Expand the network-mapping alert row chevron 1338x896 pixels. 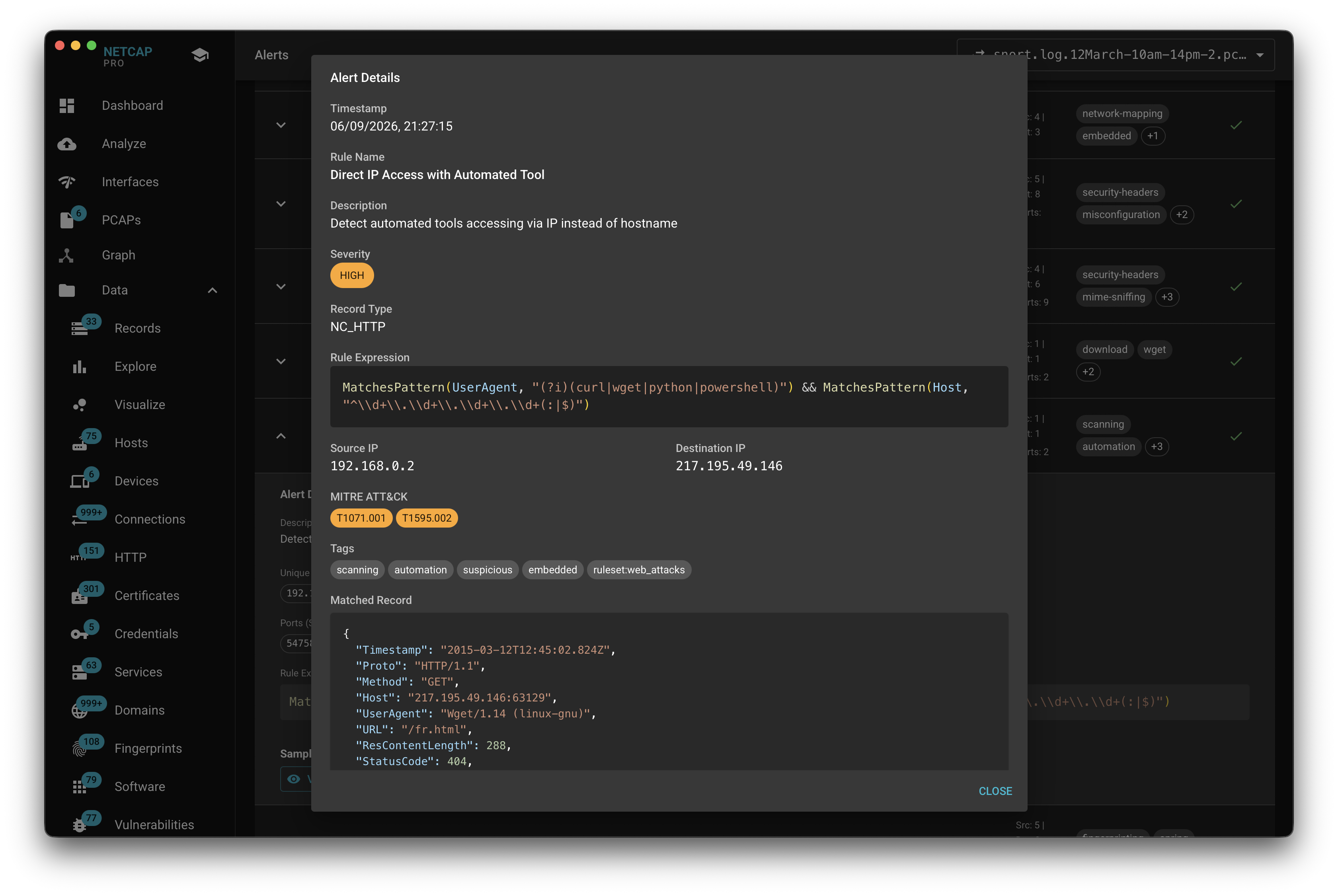click(281, 125)
